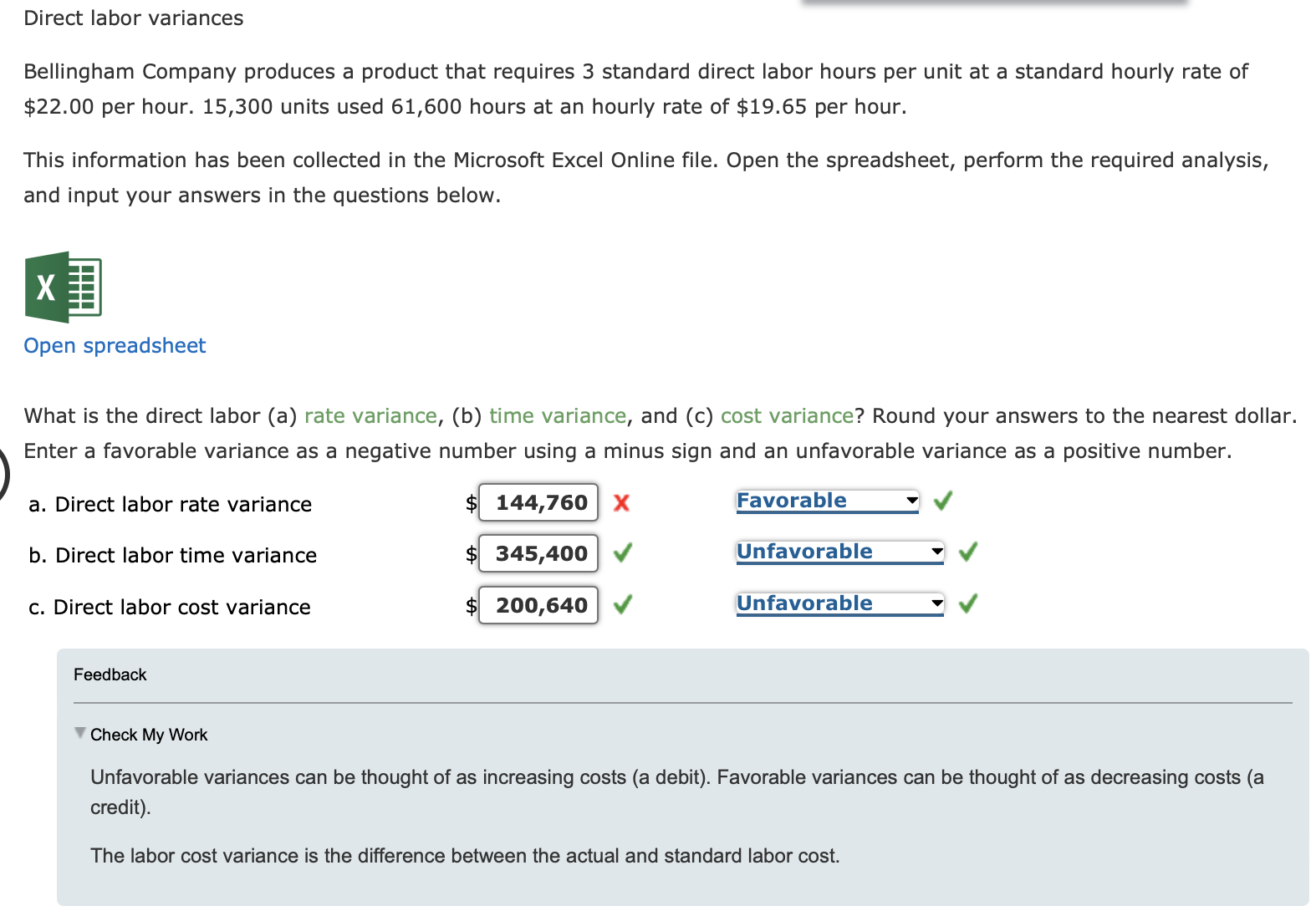
Task: Open the spreadsheet link
Action: coord(115,345)
